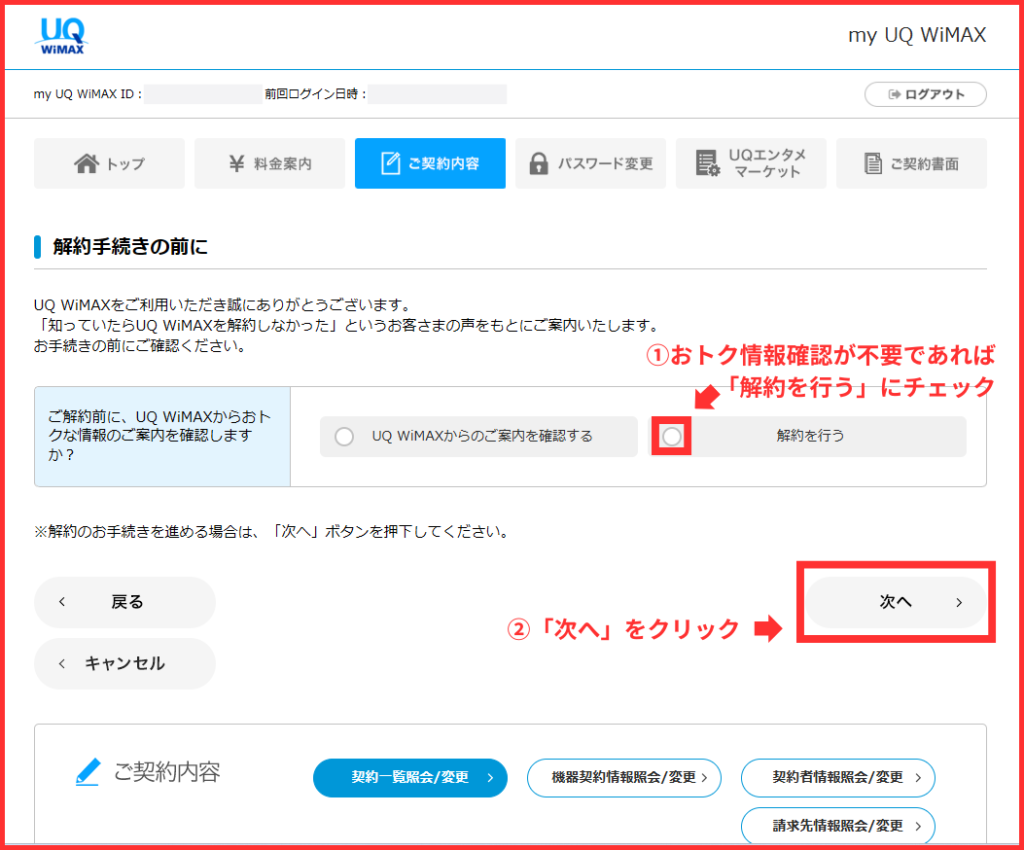Click the my UQ WiMAX header text
The height and width of the screenshot is (850, 1024).
click(x=917, y=35)
